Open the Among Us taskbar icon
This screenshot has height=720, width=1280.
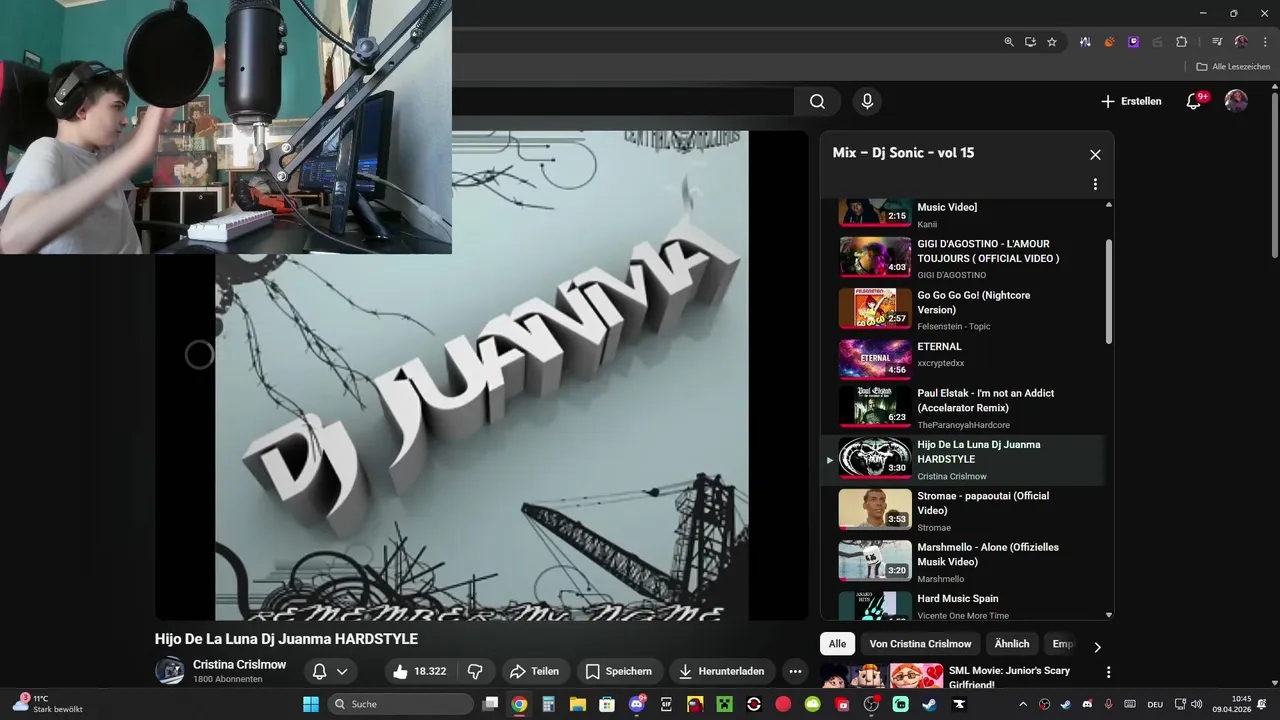pyautogui.click(x=695, y=704)
